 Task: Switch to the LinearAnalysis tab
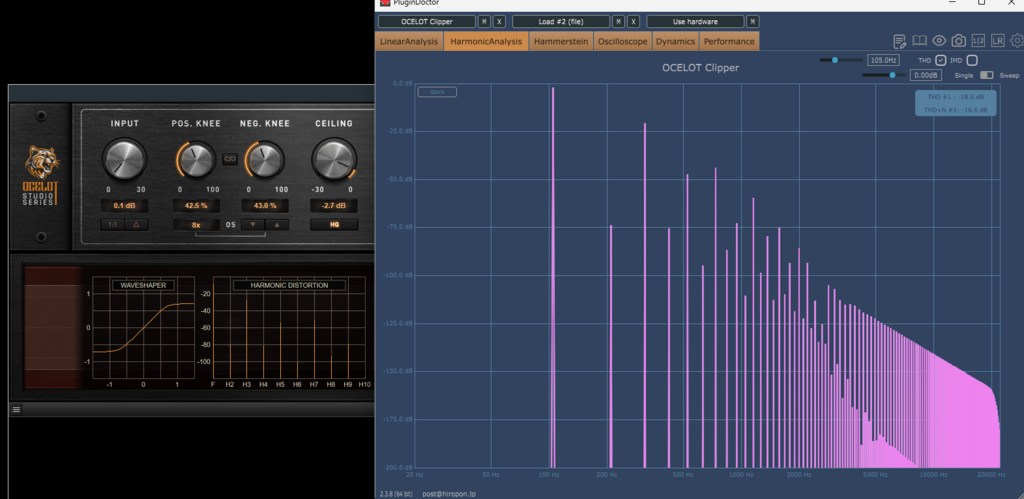[x=409, y=41]
